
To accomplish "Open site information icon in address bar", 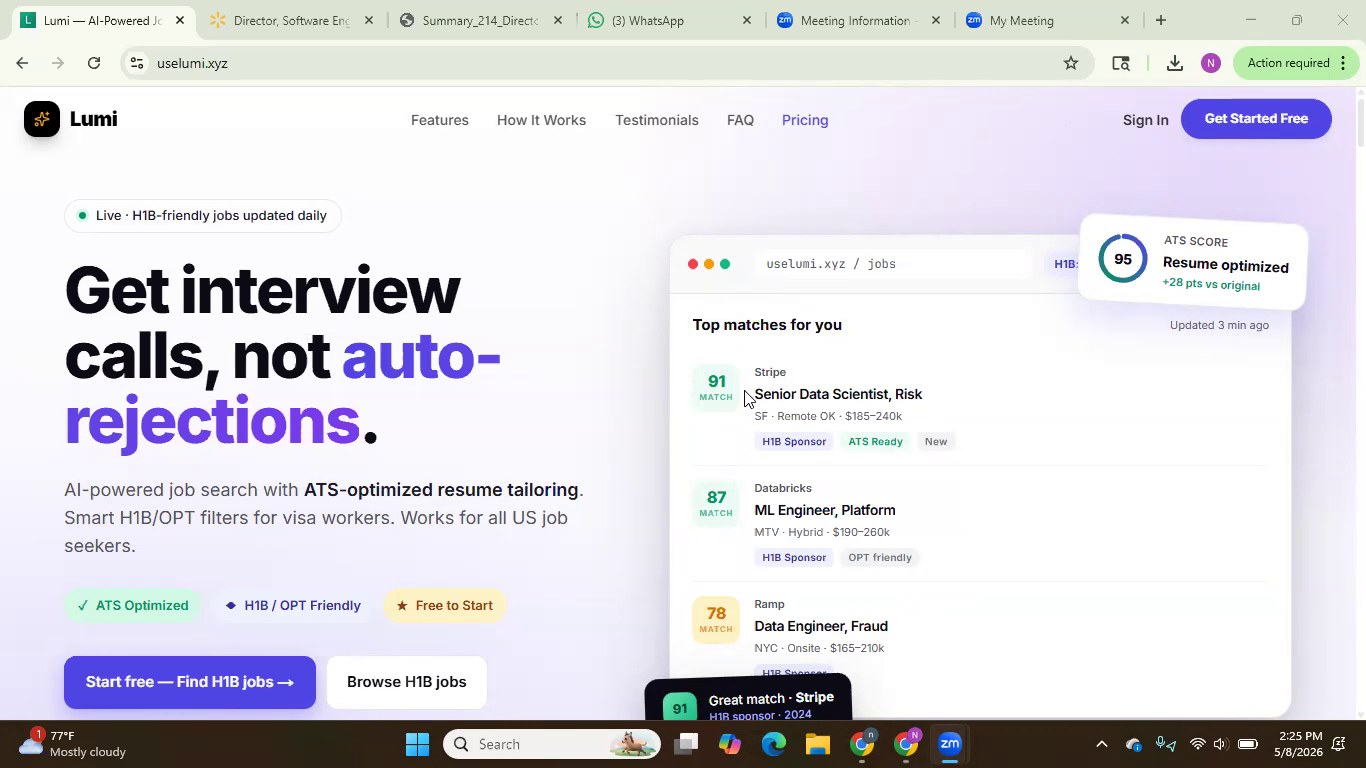I will click(x=138, y=63).
